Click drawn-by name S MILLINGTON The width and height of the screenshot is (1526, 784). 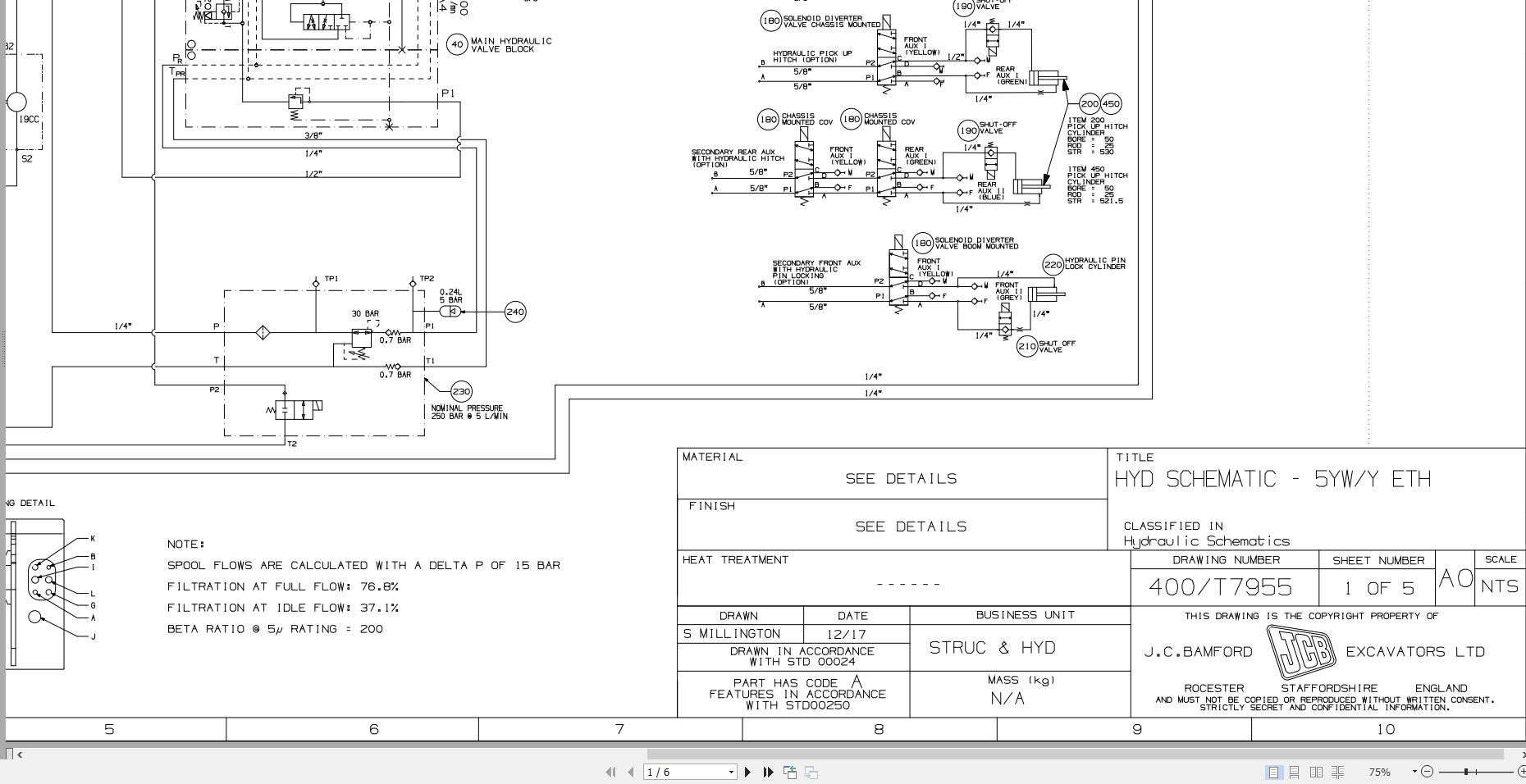click(731, 634)
